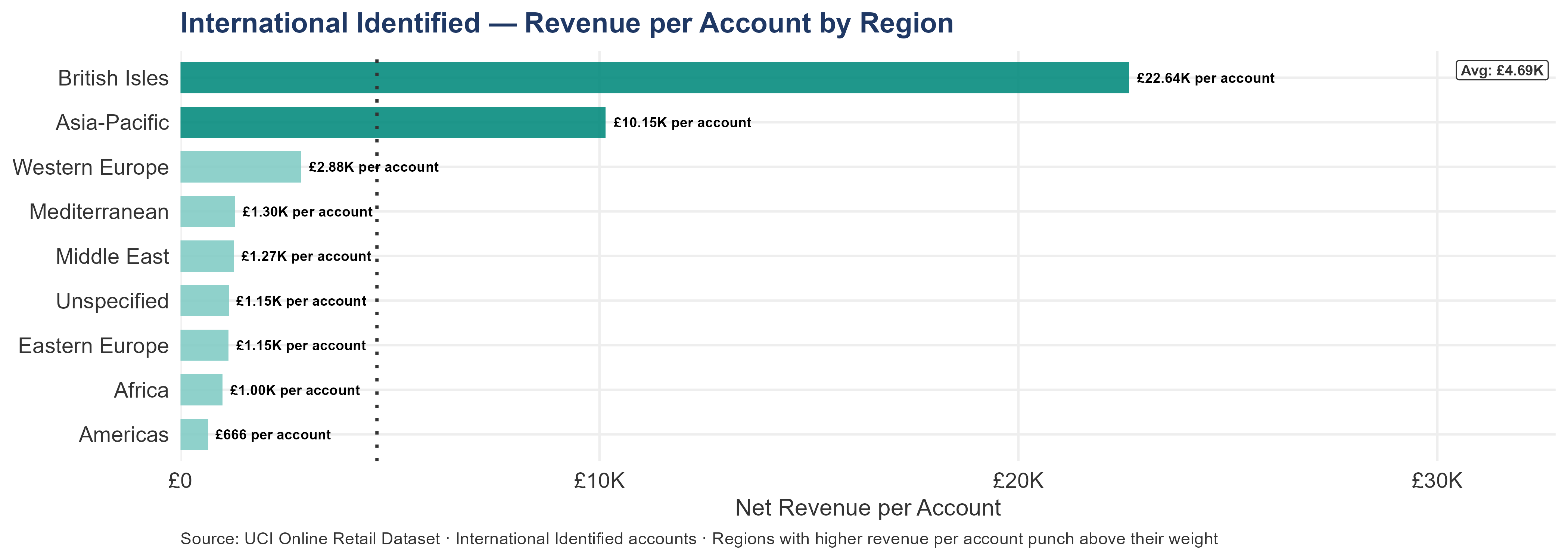Click the 'Africa' axis label
Viewport: 1568px width, 560px height.
tap(141, 390)
